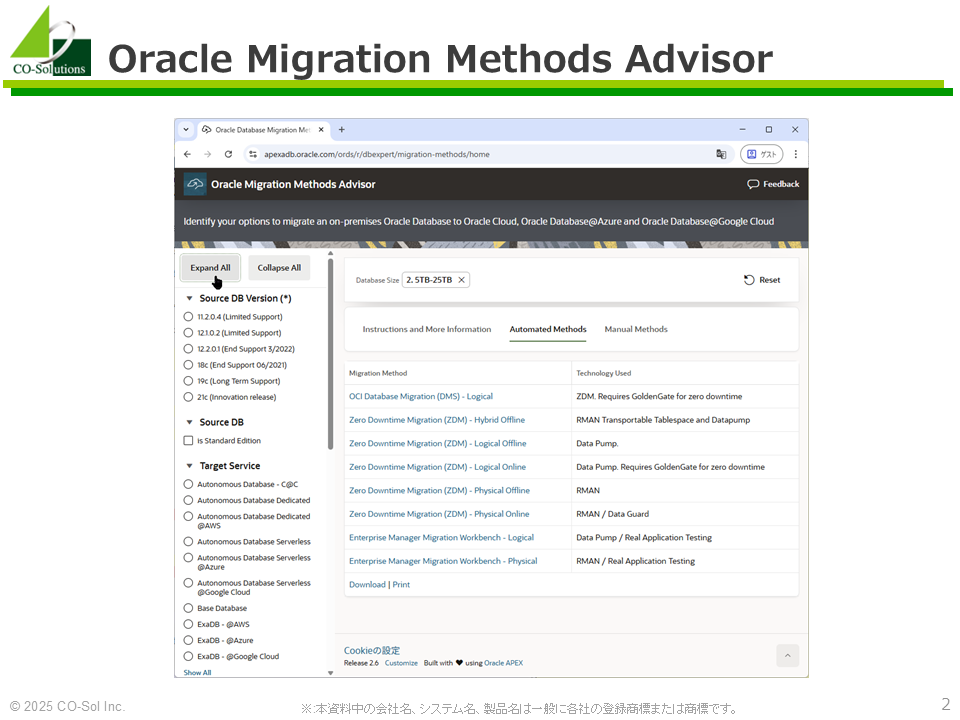Viewport: 960px width, 720px height.
Task: Reload the page with the refresh icon
Action: click(228, 154)
